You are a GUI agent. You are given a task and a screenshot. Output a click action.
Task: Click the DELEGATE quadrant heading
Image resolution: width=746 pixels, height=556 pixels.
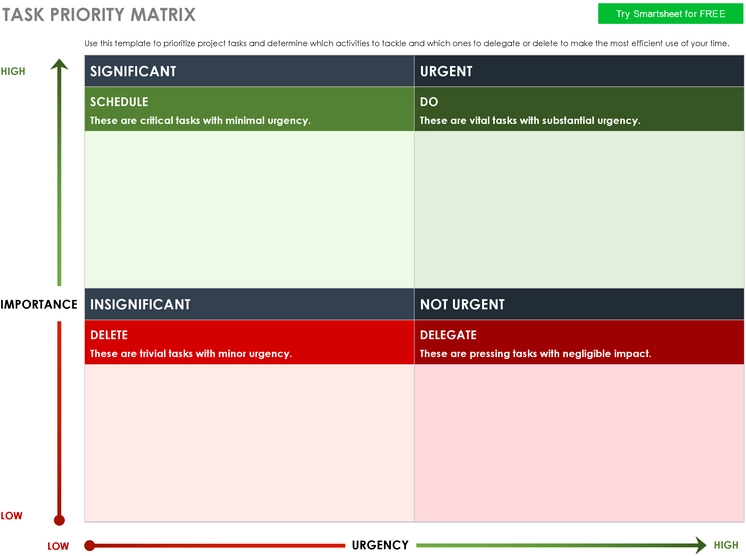coord(448,335)
